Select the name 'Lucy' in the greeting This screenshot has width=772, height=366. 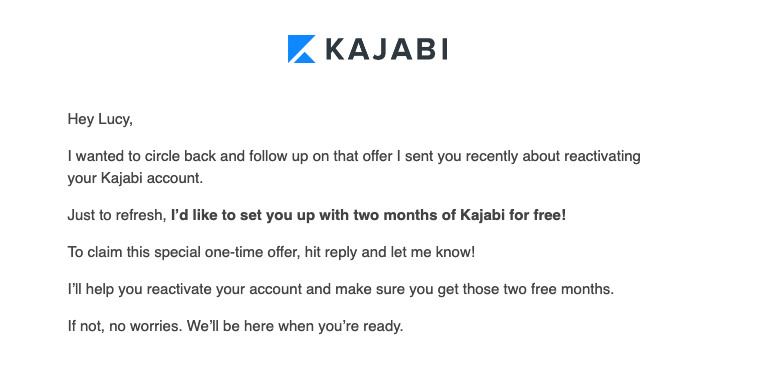114,120
